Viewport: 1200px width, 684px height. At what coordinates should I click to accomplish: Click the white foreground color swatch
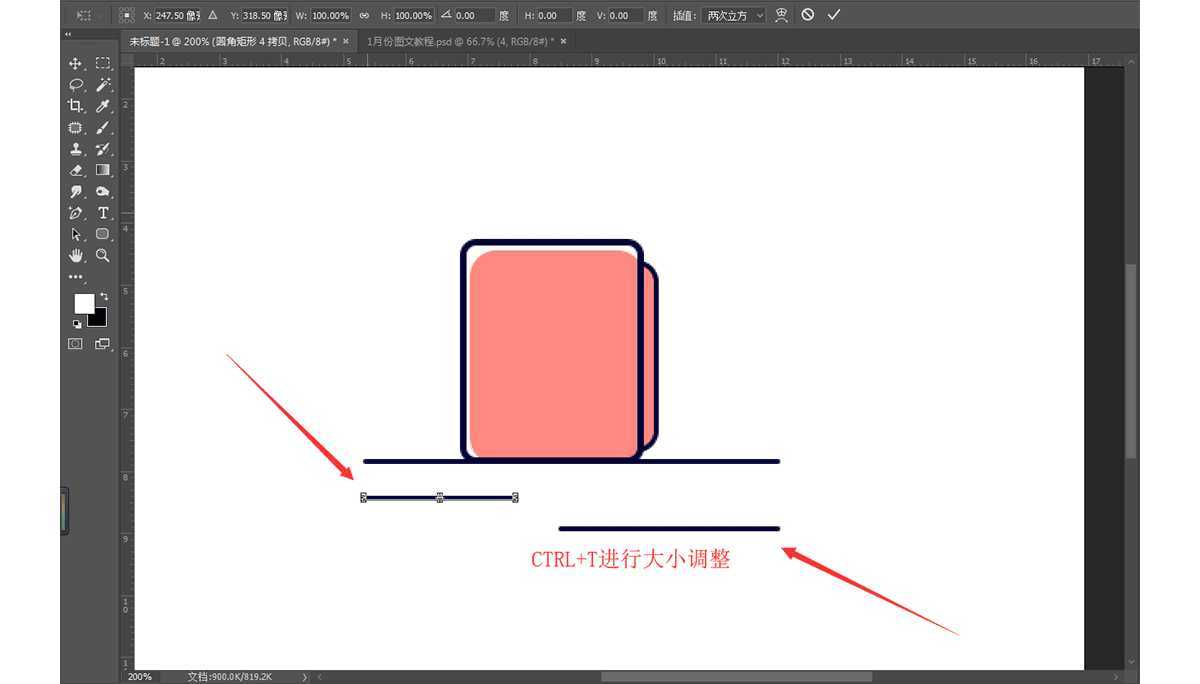84,302
